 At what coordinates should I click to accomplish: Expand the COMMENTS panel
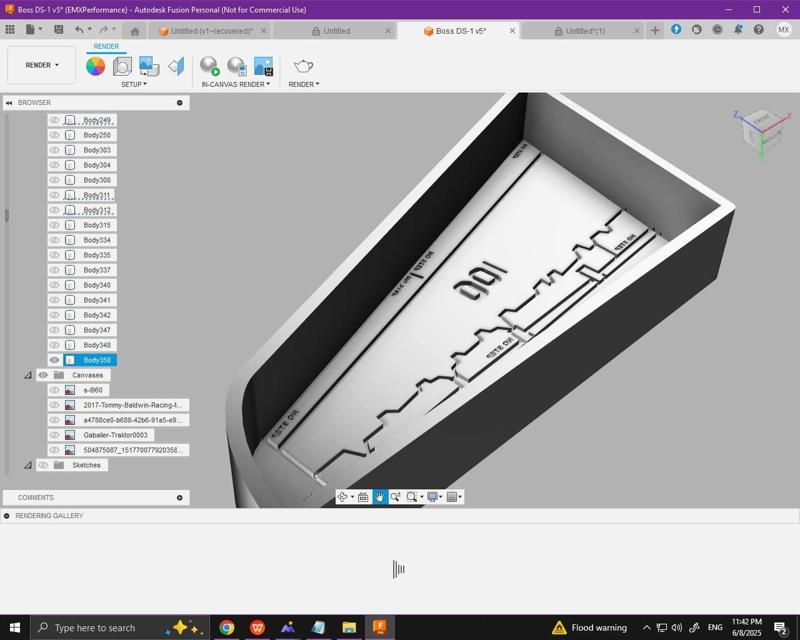pos(180,498)
